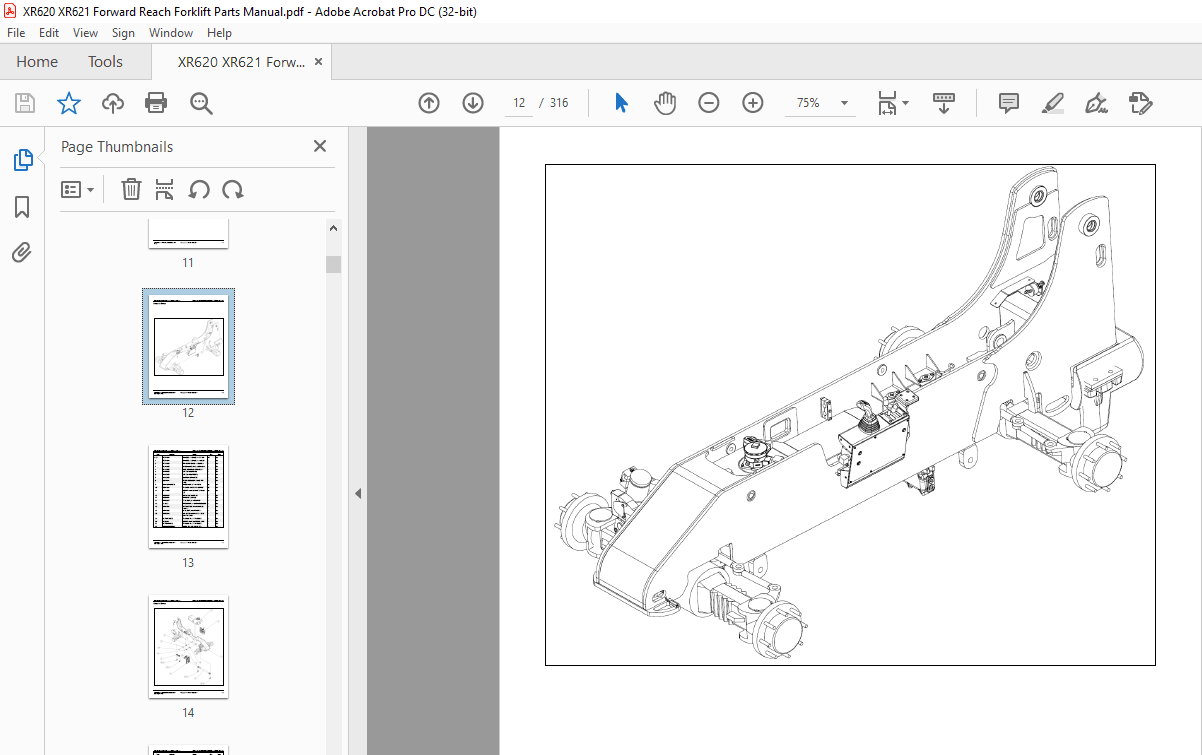Viewport: 1202px width, 755px height.
Task: Open the Bookmarks panel
Action: click(21, 207)
